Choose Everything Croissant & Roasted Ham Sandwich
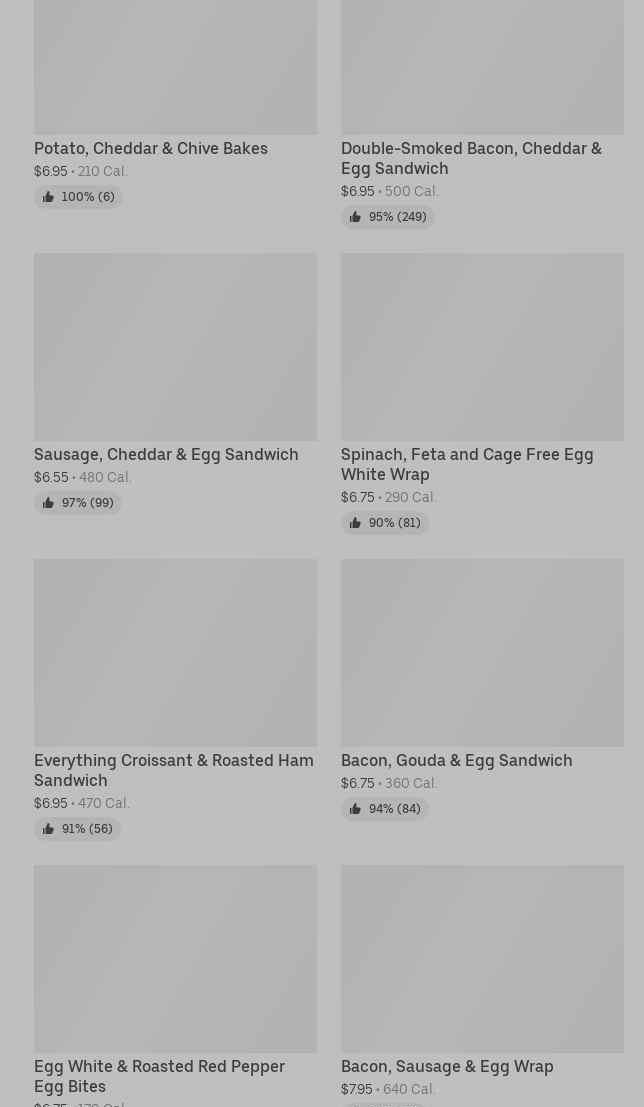Image resolution: width=644 pixels, height=1107 pixels. click(174, 770)
